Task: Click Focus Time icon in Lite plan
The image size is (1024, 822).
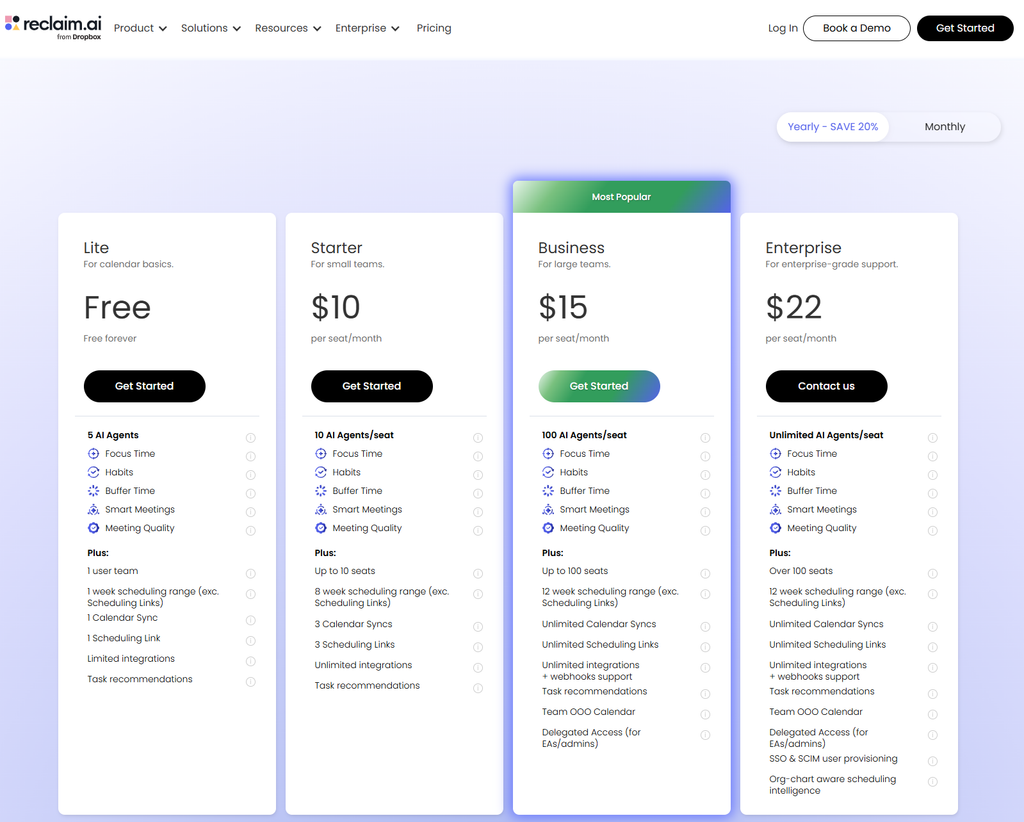Action: 93,453
